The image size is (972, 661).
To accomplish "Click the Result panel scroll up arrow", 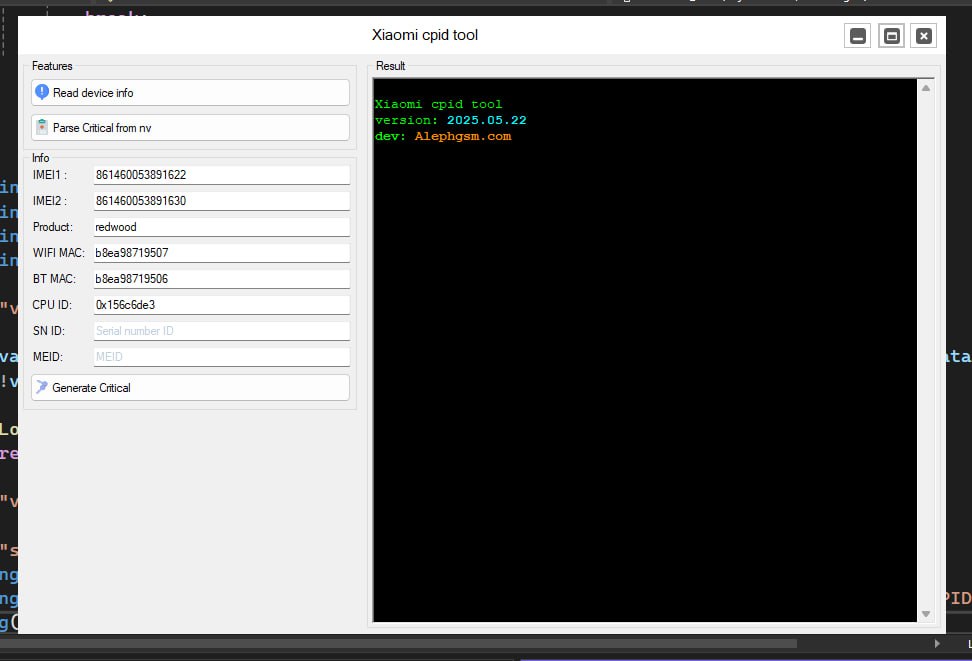I will point(926,88).
